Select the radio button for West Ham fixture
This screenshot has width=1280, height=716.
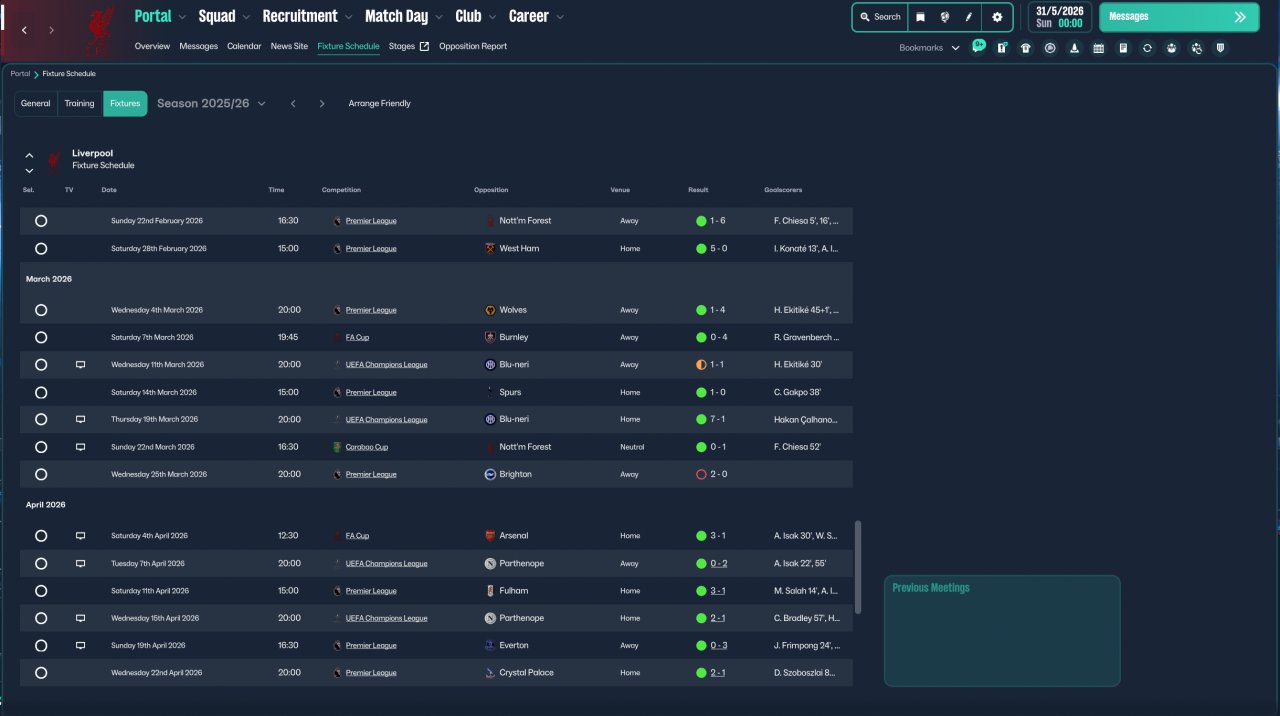[x=41, y=248]
